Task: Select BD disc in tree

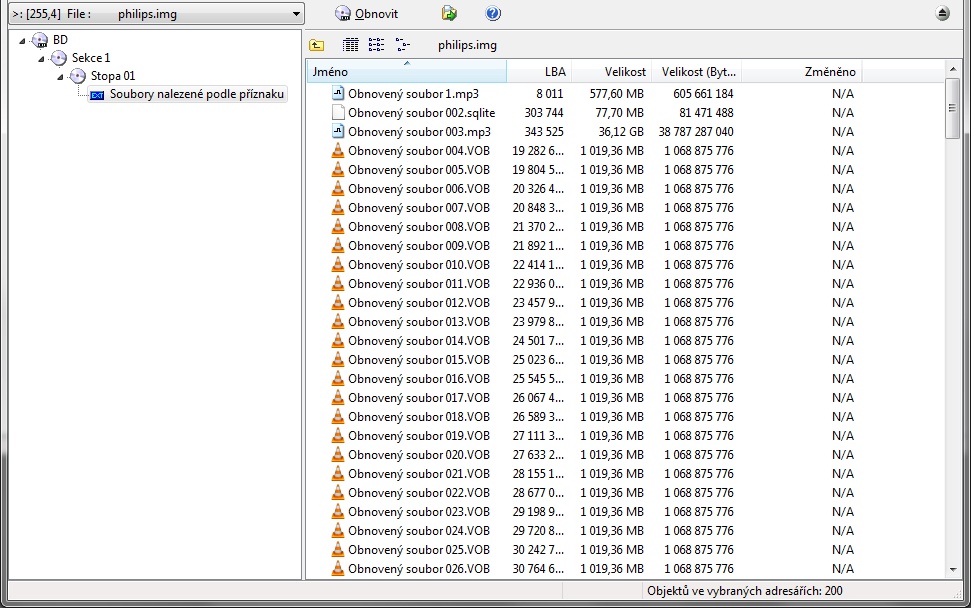Action: point(60,40)
